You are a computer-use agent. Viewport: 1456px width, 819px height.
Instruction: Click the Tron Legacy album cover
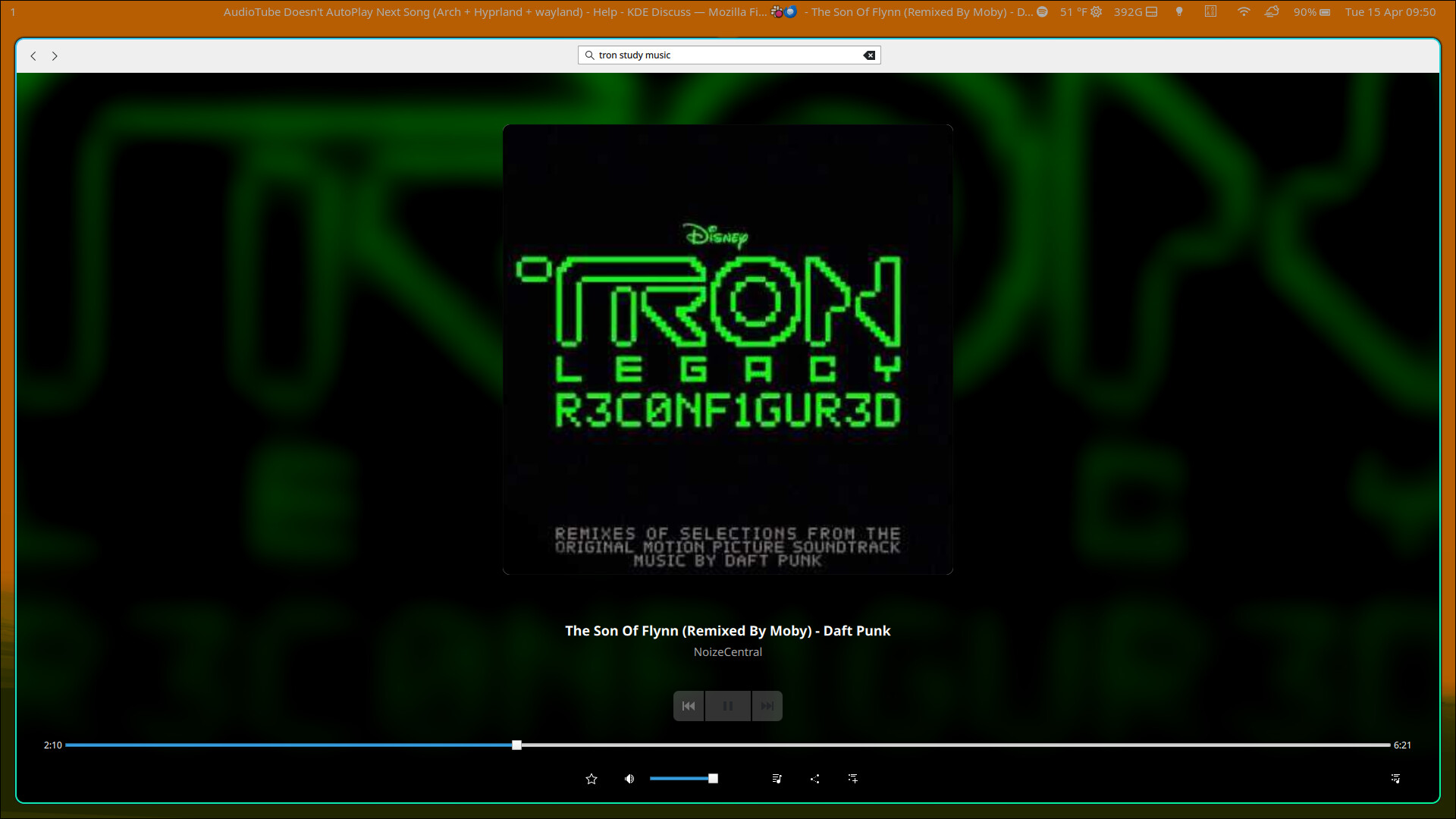pos(728,350)
